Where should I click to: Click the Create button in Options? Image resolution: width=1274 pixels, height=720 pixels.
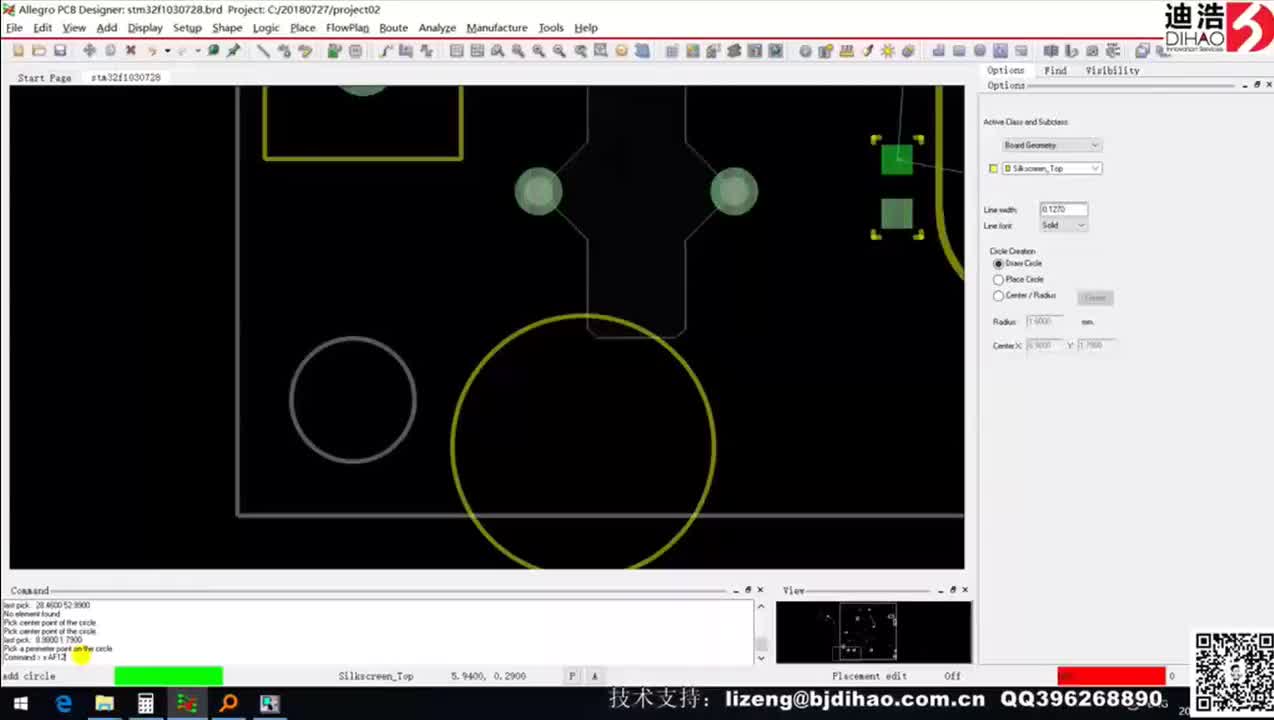1095,297
